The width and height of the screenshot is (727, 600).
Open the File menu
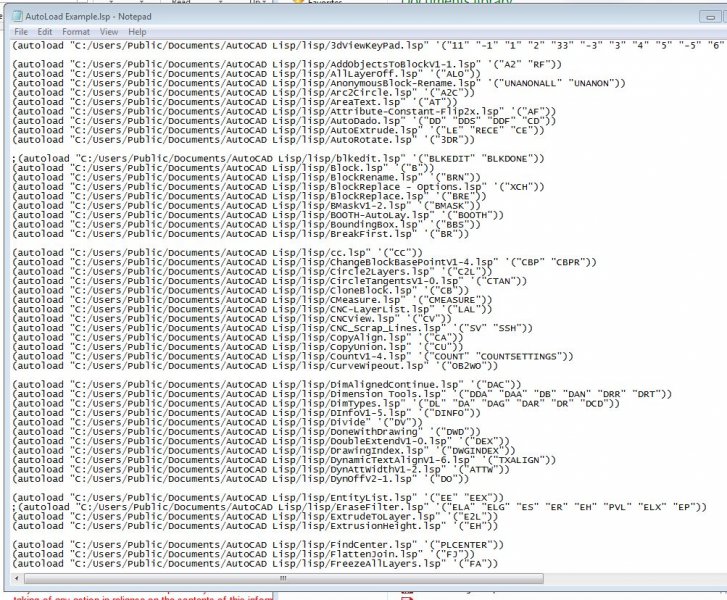(21, 32)
